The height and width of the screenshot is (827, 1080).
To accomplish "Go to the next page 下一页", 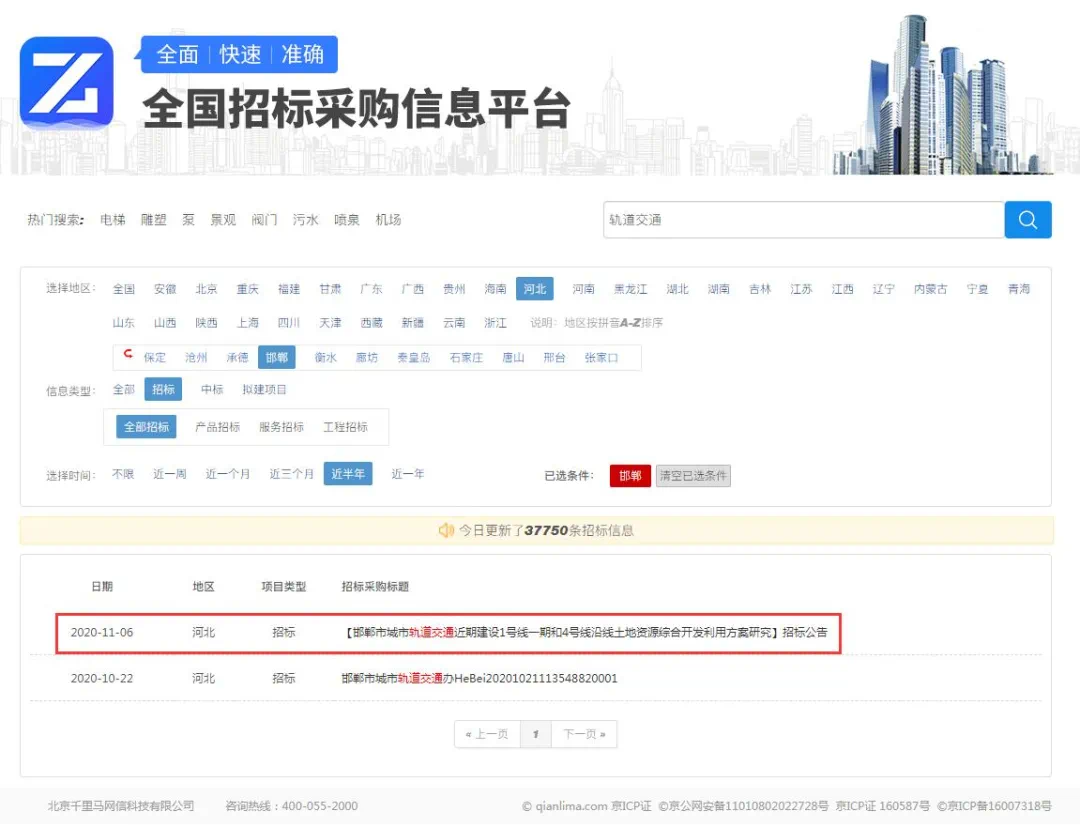I will 584,734.
